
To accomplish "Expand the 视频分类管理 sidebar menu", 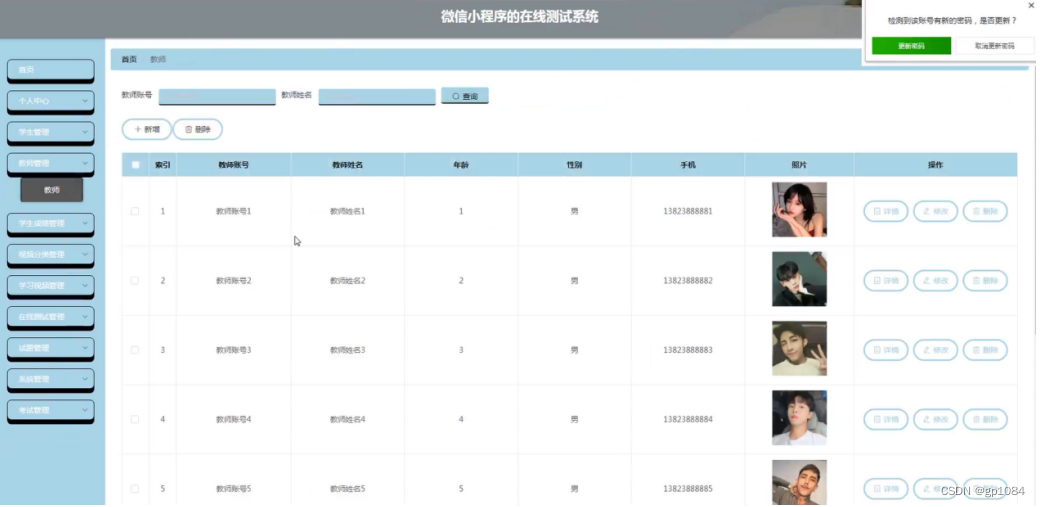I will 50,255.
